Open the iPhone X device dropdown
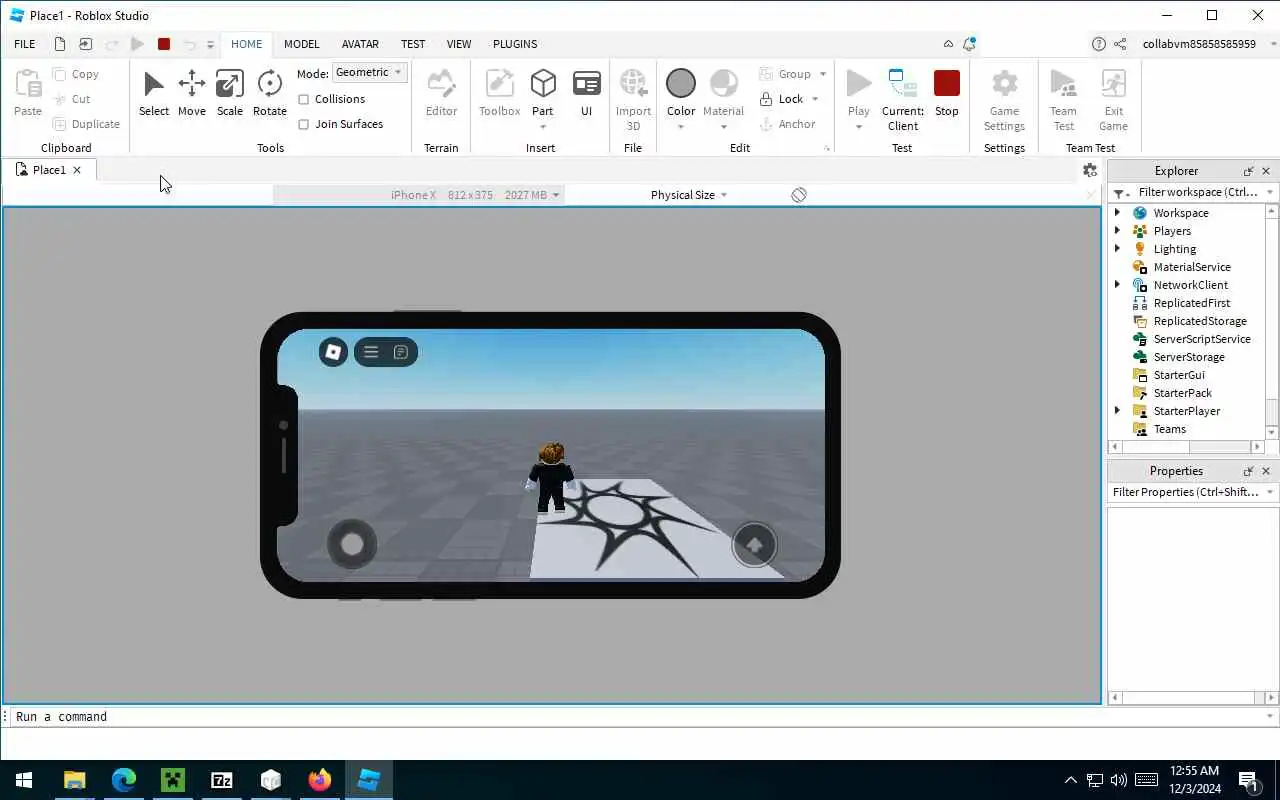This screenshot has height=800, width=1280. click(x=419, y=195)
